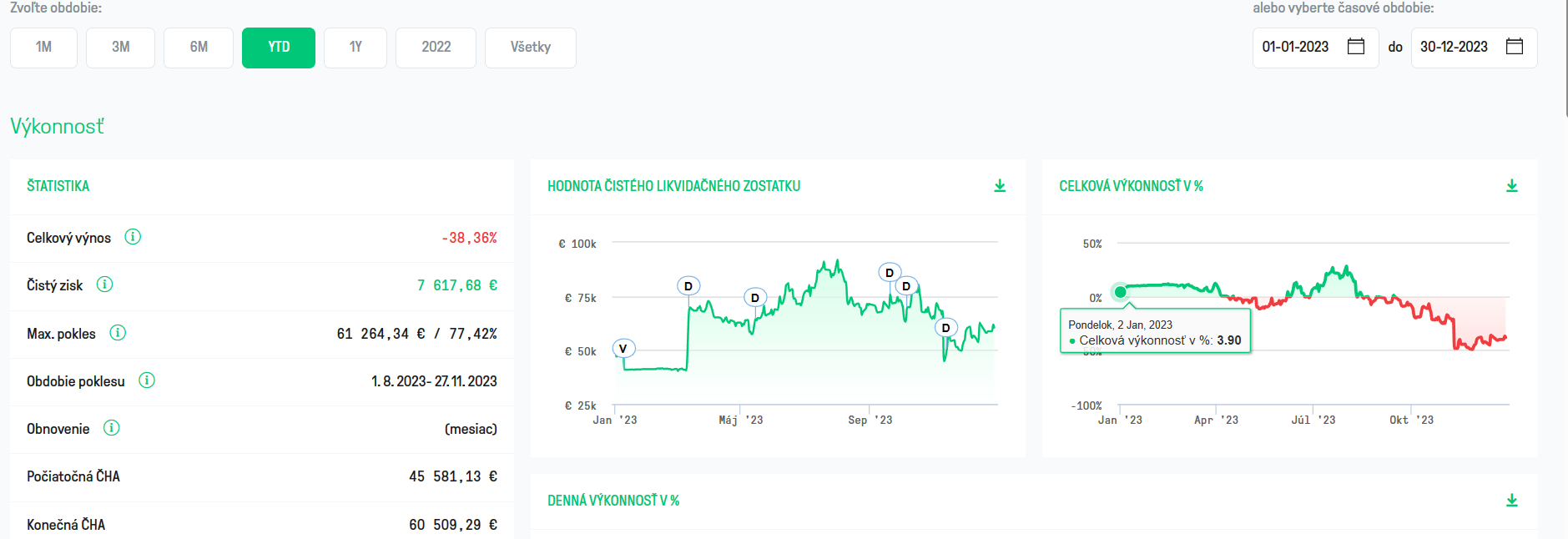Open calendar picker for end date 30-12-2023
The image size is (1568, 539).
pyautogui.click(x=1515, y=47)
